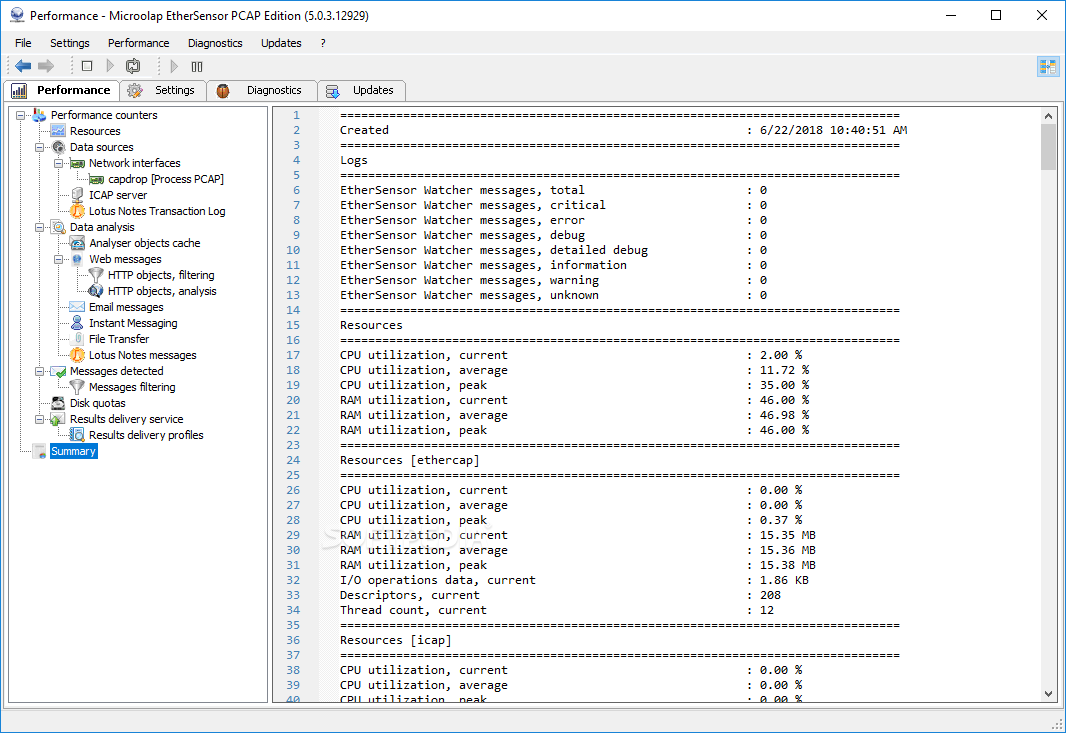
Task: Switch to the Updates tab
Action: [x=362, y=90]
